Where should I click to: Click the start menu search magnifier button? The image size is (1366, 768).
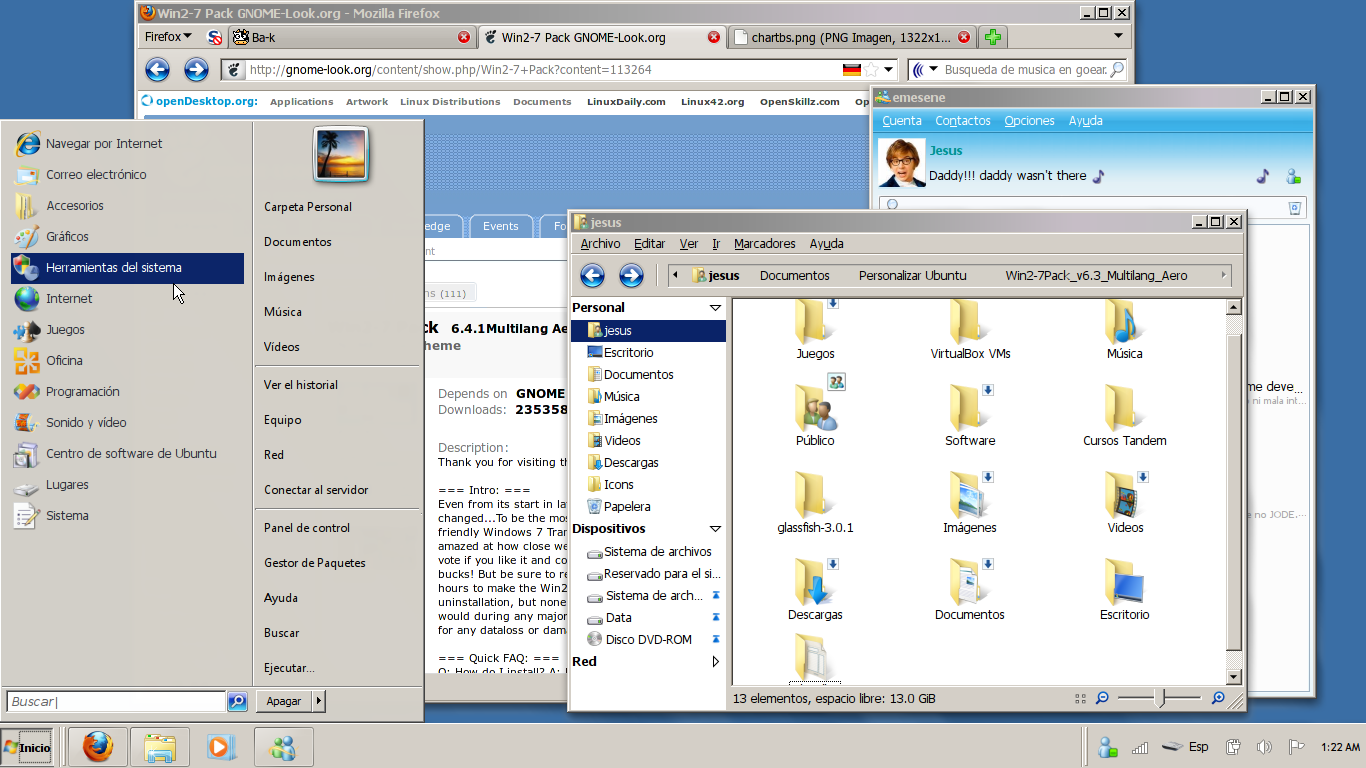237,702
